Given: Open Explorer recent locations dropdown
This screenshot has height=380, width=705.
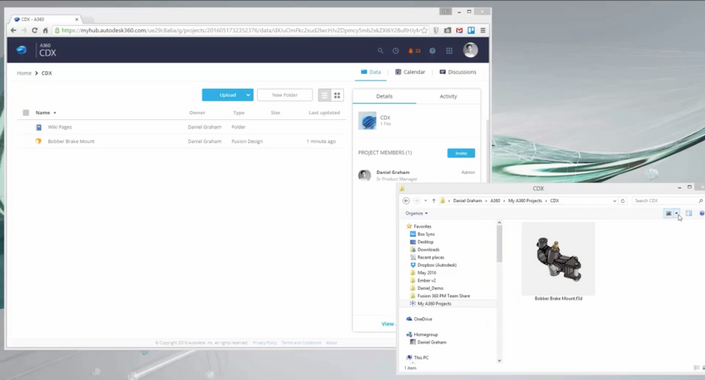Looking at the screenshot, I should [426, 201].
